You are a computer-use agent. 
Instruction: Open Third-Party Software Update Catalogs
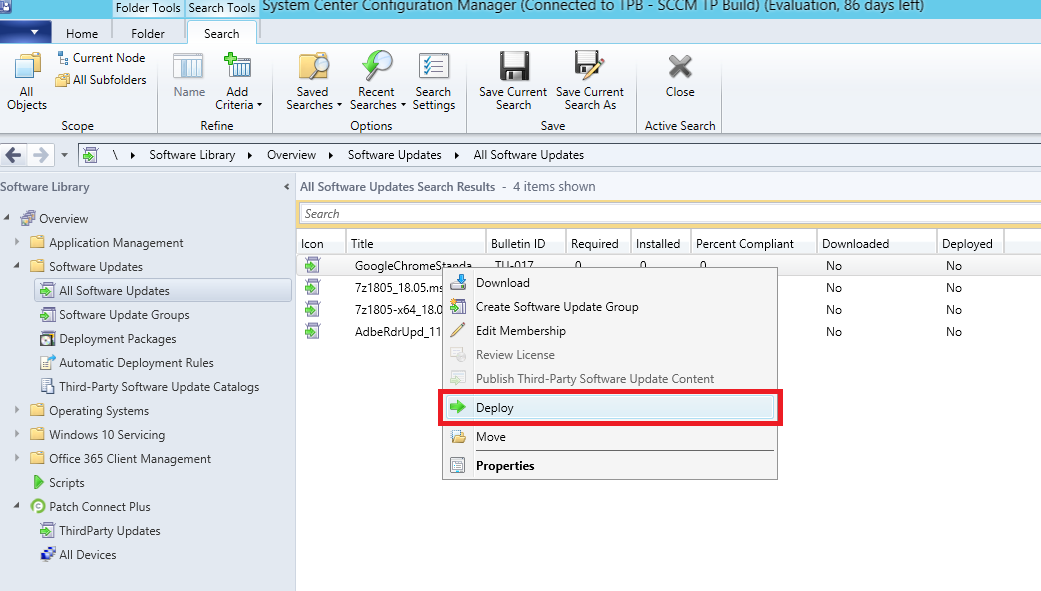[159, 386]
